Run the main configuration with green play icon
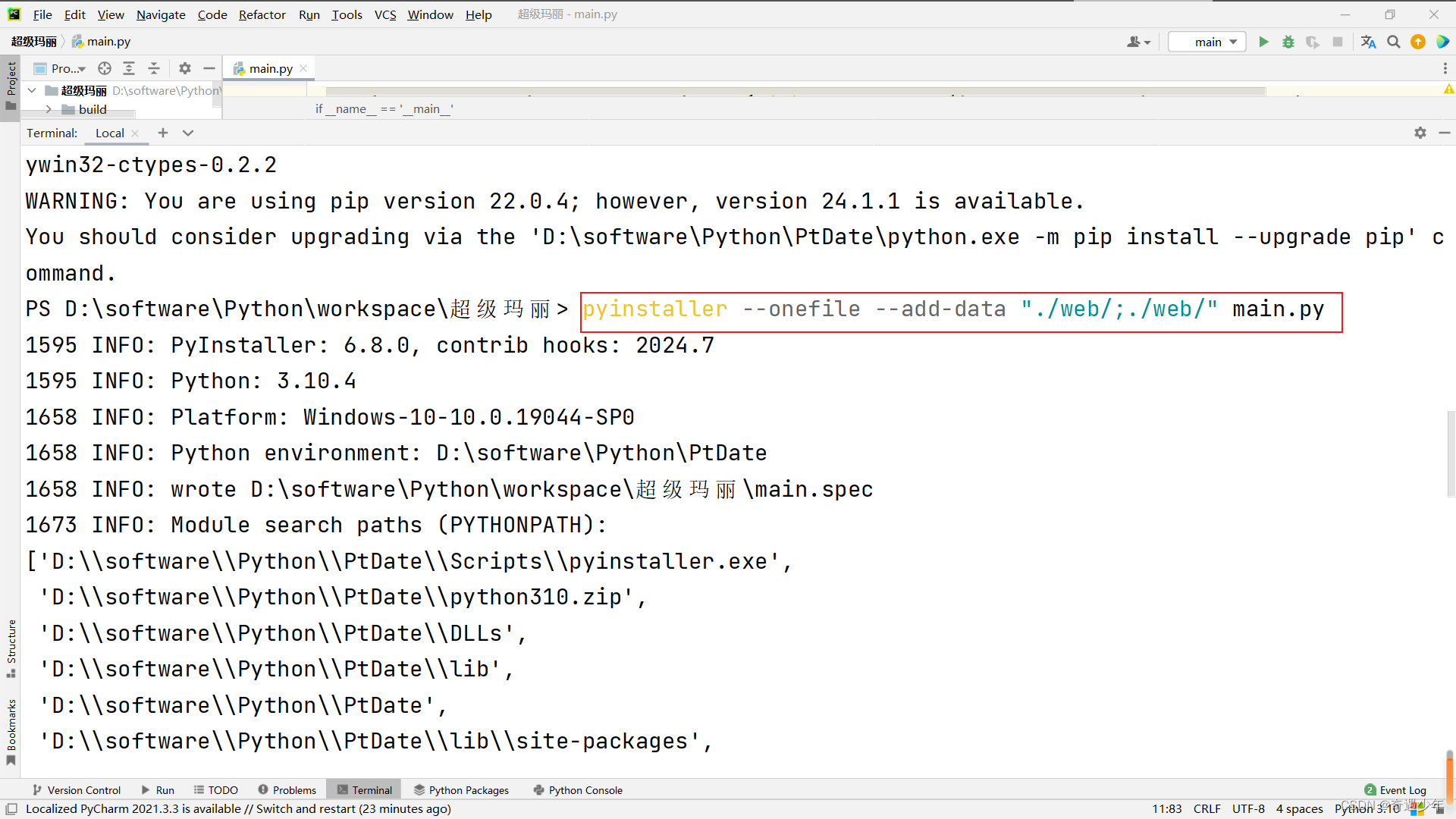 (1263, 42)
